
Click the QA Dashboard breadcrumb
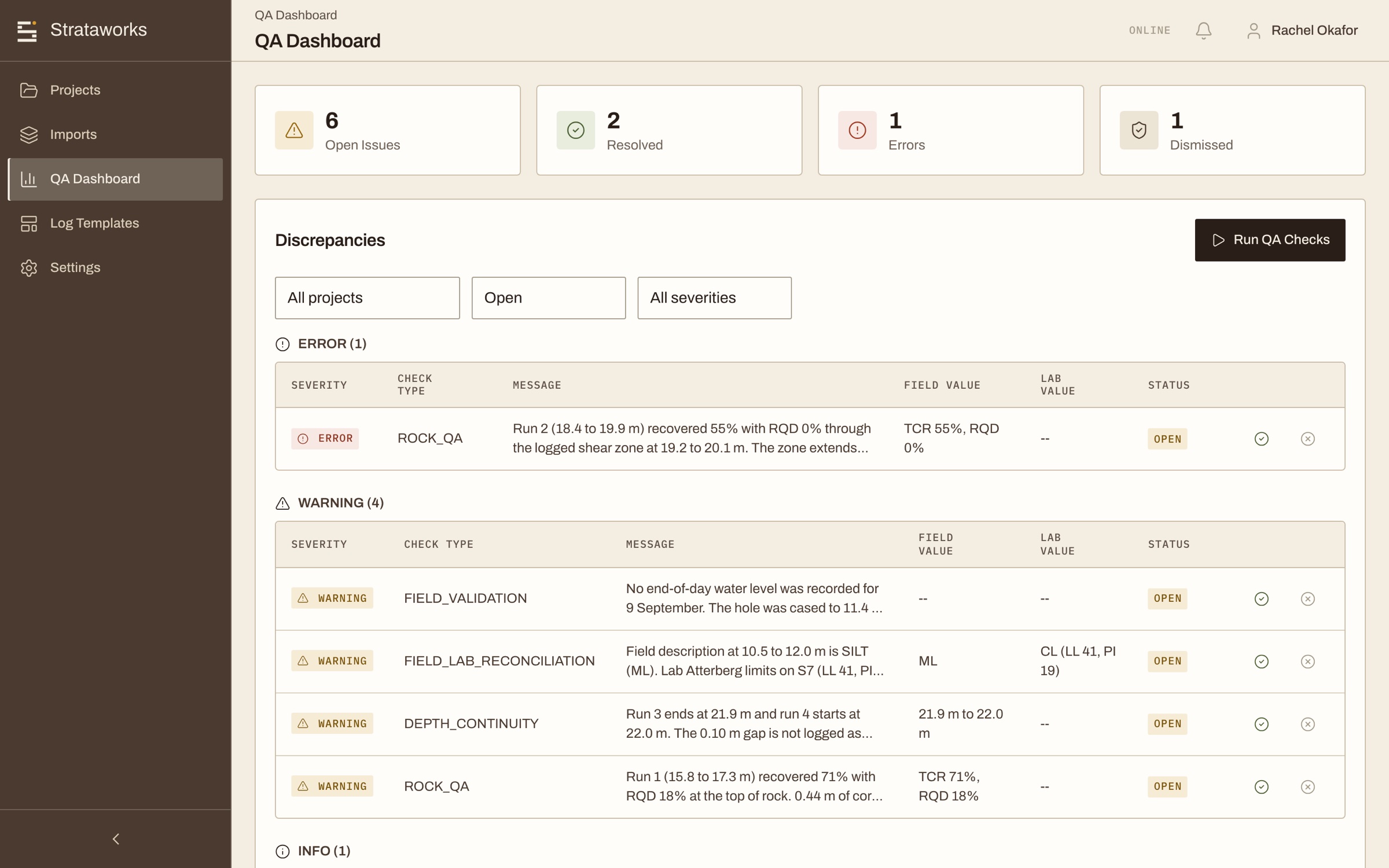click(296, 16)
